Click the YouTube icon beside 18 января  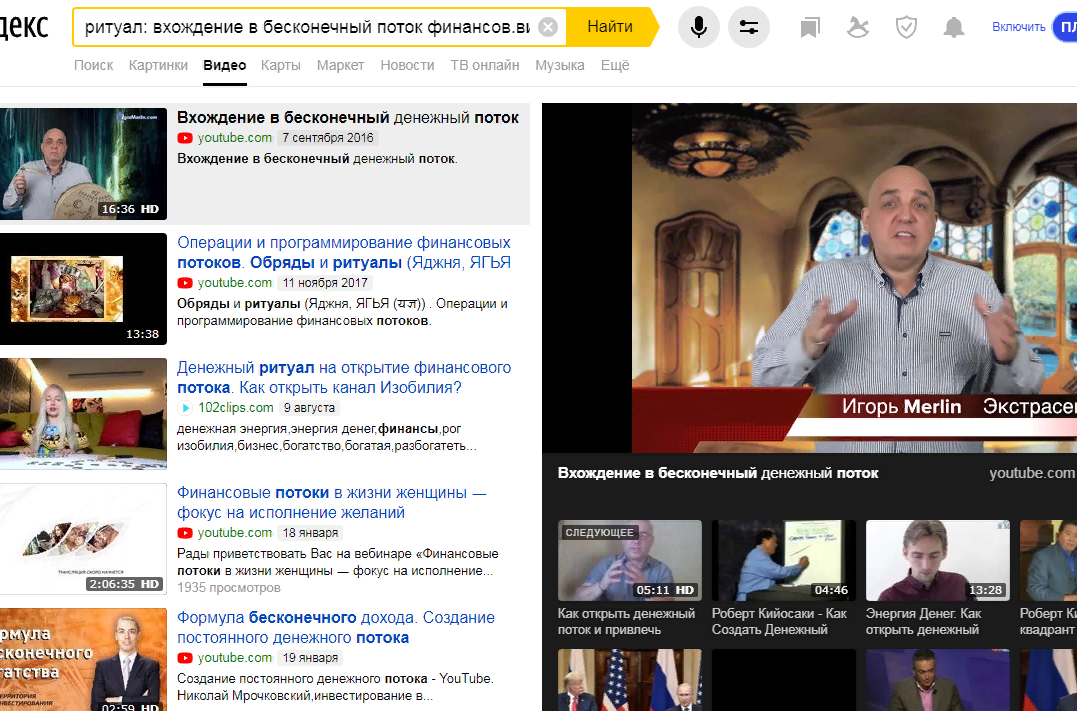point(185,533)
